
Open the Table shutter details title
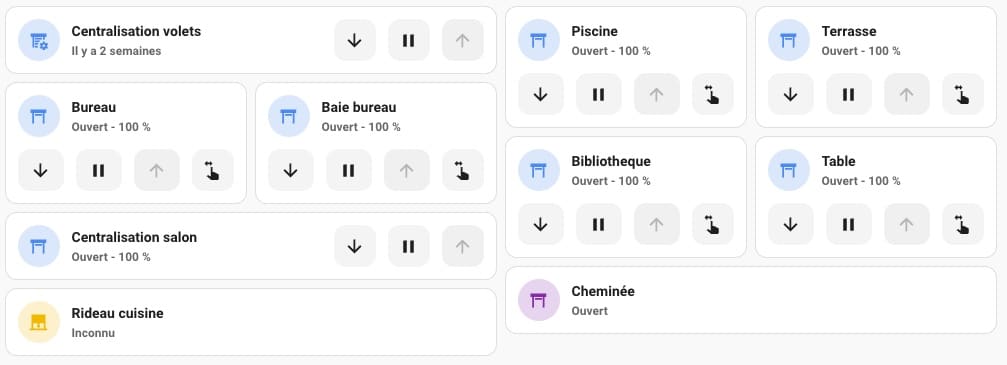pos(838,161)
